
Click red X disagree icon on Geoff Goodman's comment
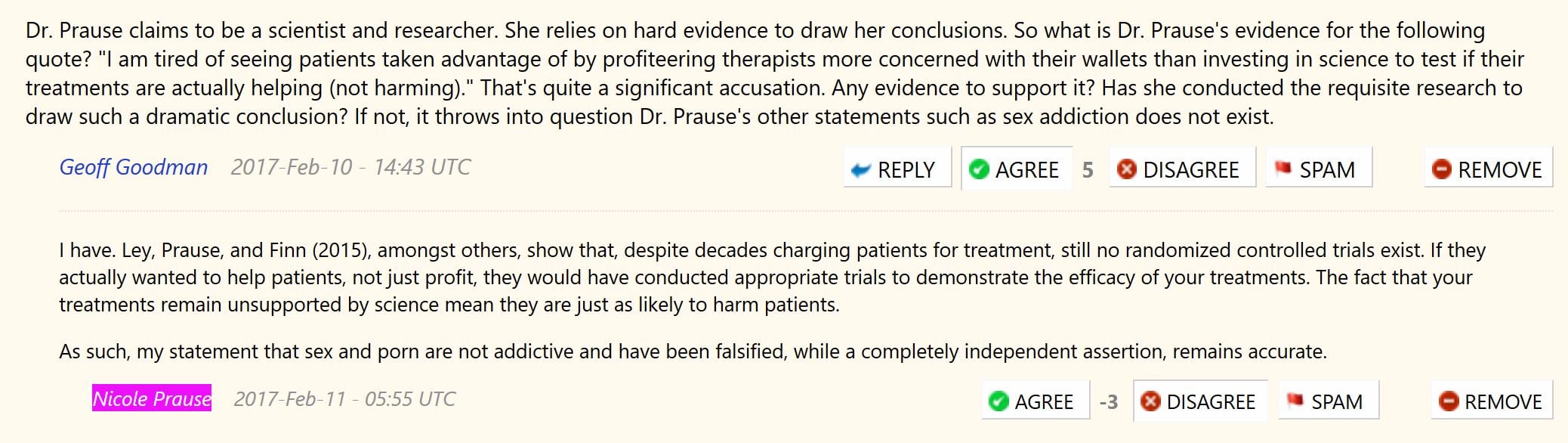click(x=1126, y=169)
